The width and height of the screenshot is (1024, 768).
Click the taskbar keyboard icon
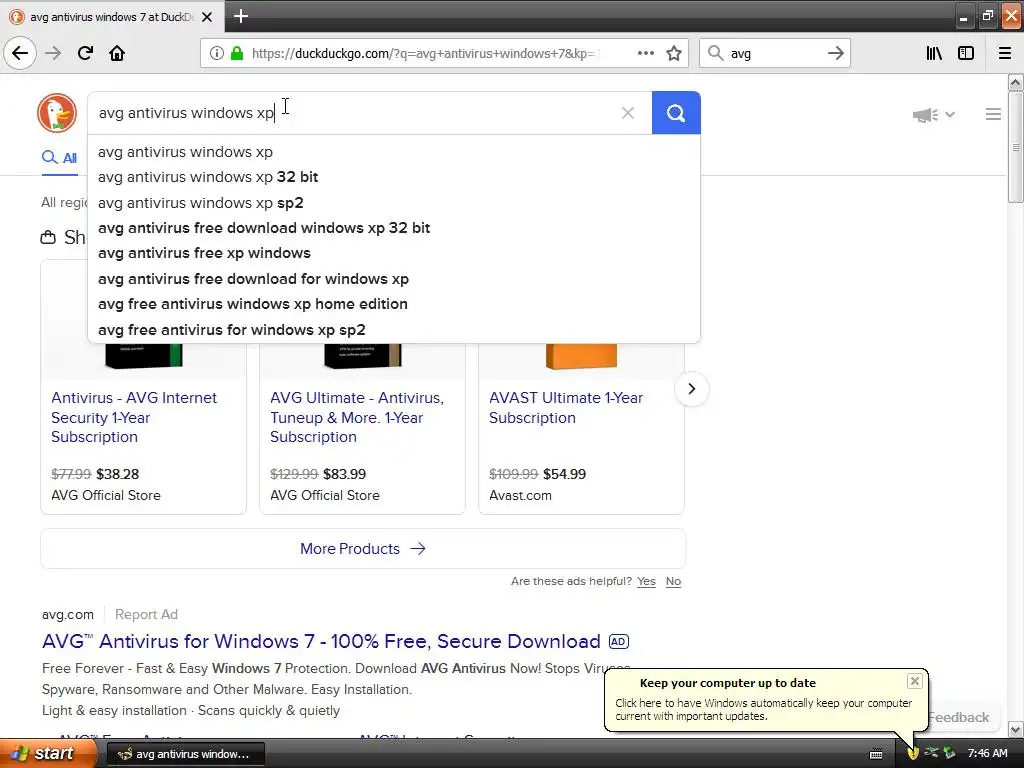click(x=876, y=754)
